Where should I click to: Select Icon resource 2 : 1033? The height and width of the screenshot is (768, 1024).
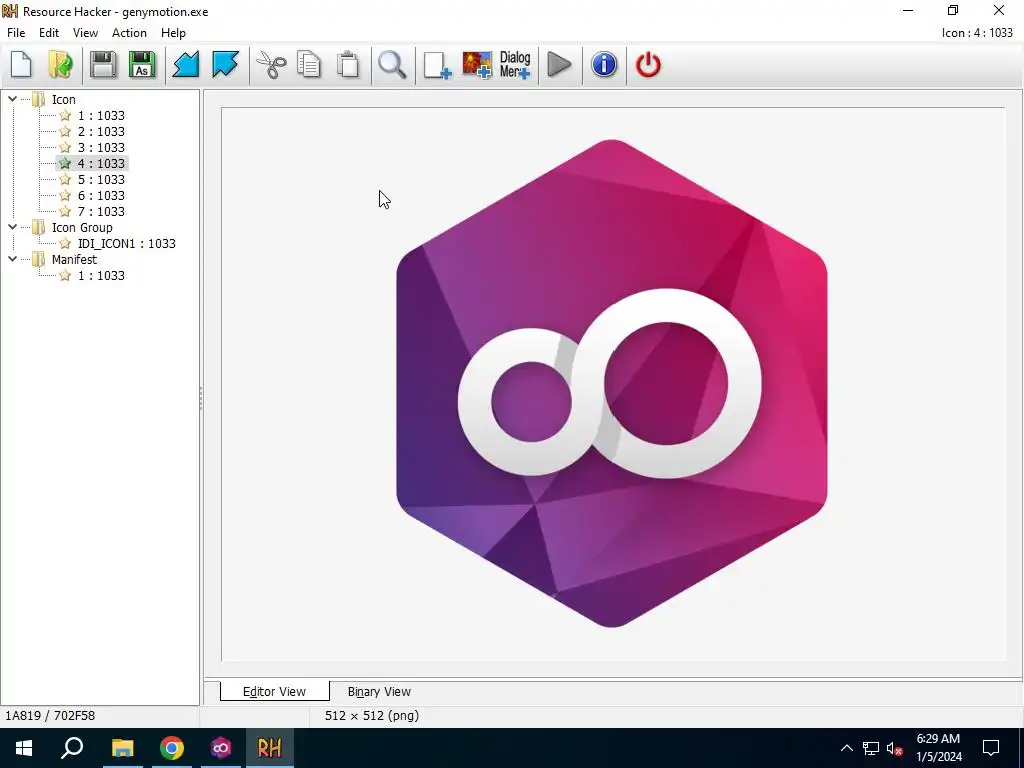pyautogui.click(x=101, y=131)
